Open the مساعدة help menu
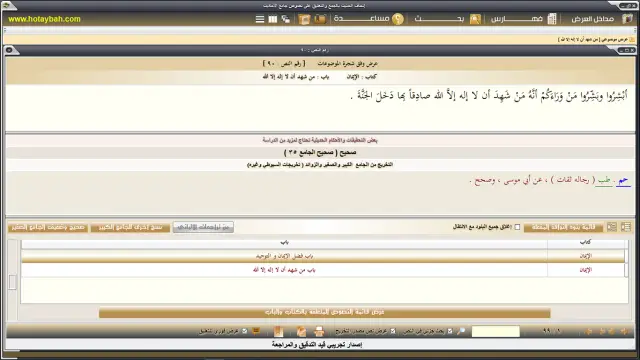This screenshot has width=640, height=360. pos(362,19)
